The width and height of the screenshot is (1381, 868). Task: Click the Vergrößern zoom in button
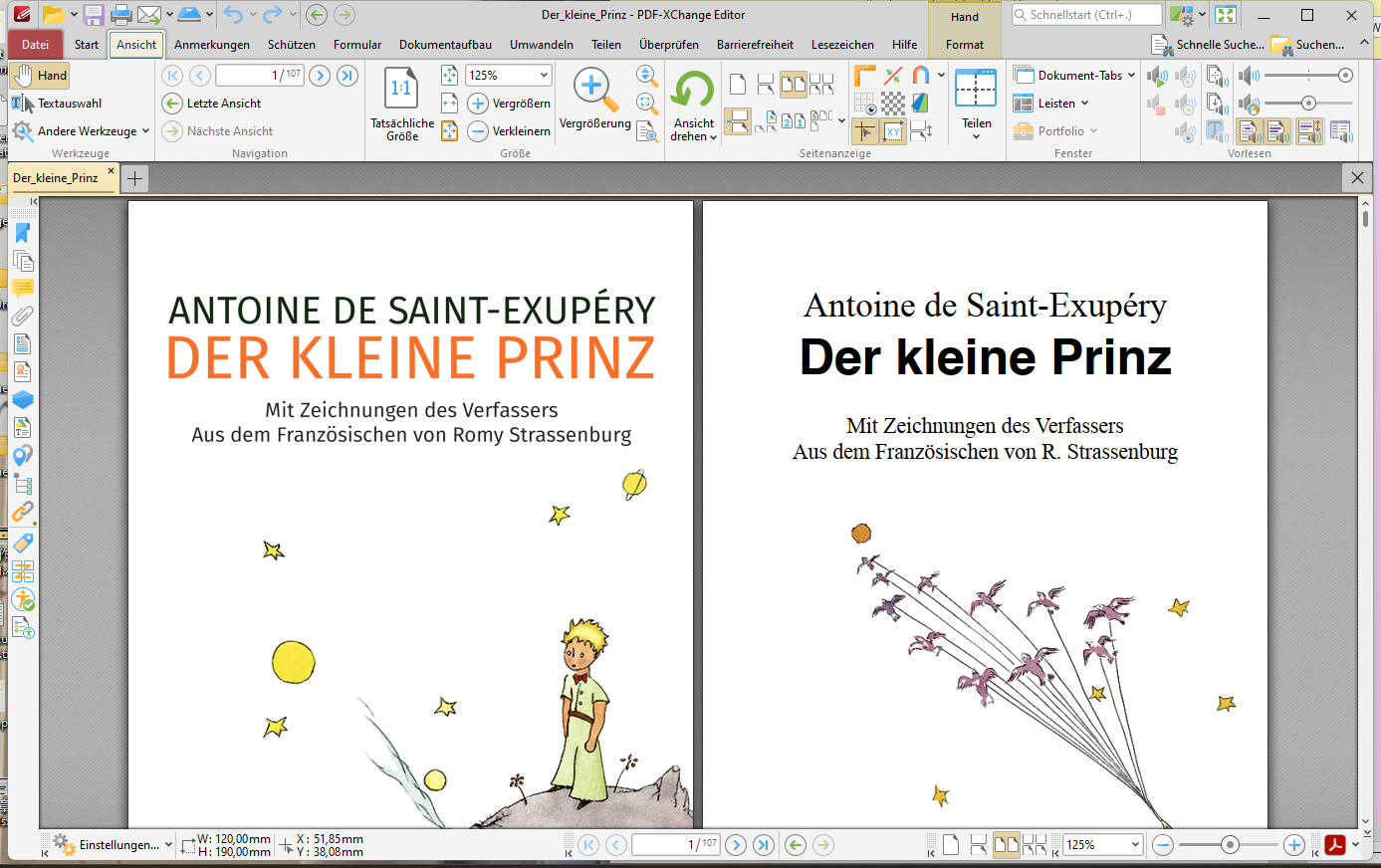coord(509,104)
